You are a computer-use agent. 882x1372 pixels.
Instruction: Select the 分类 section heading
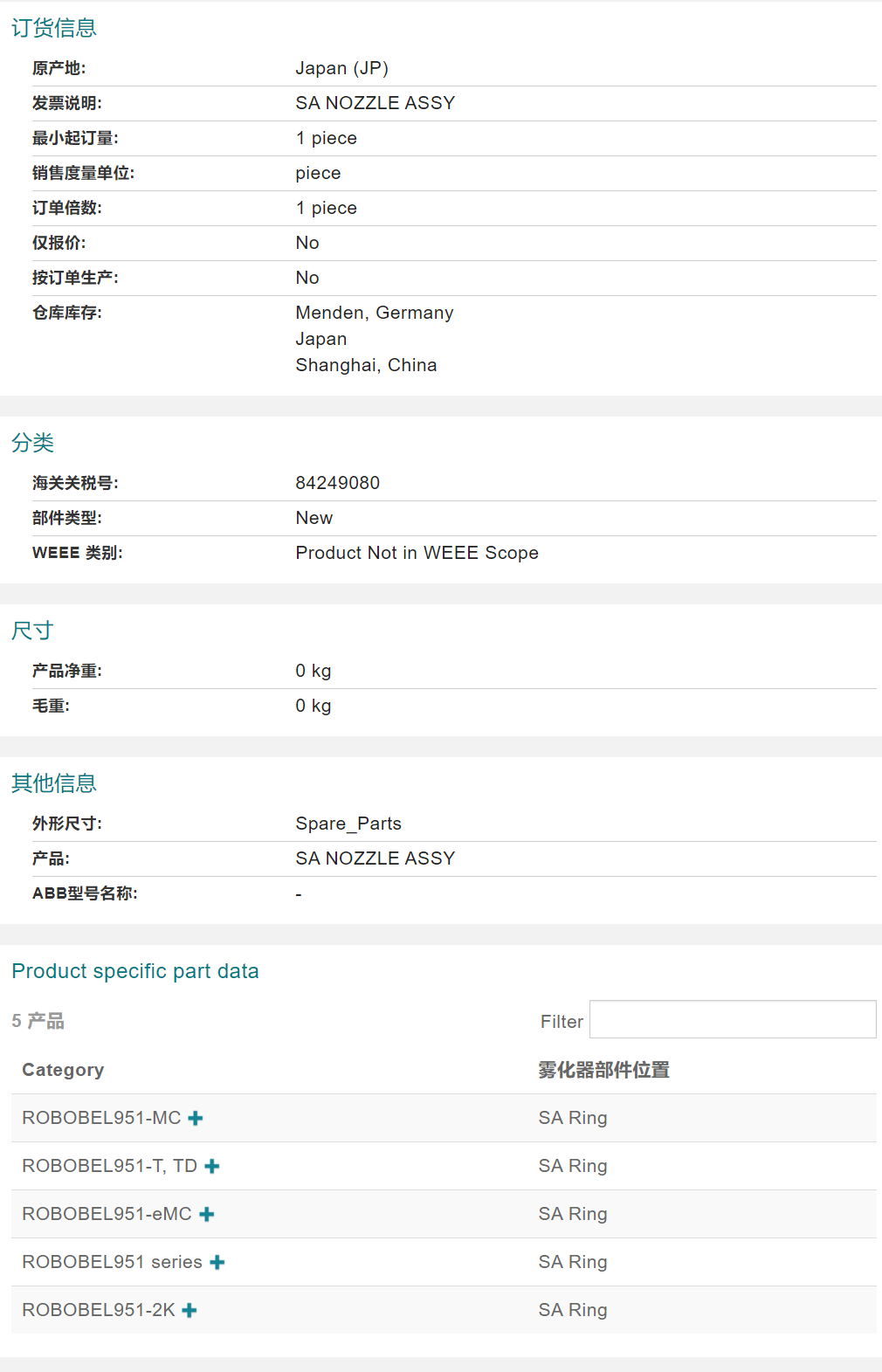click(x=33, y=443)
